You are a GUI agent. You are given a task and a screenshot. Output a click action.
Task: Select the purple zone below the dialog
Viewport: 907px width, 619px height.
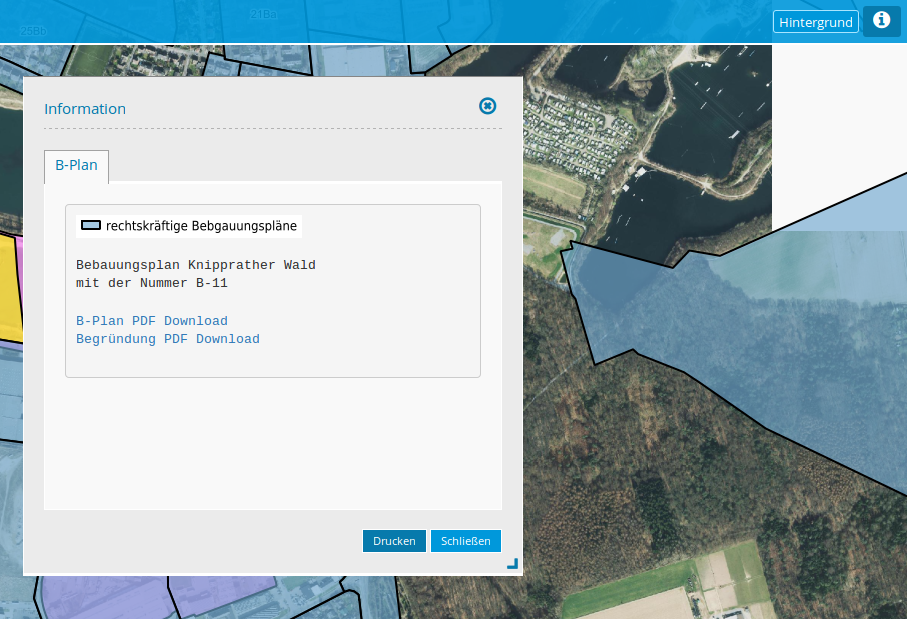(100, 598)
